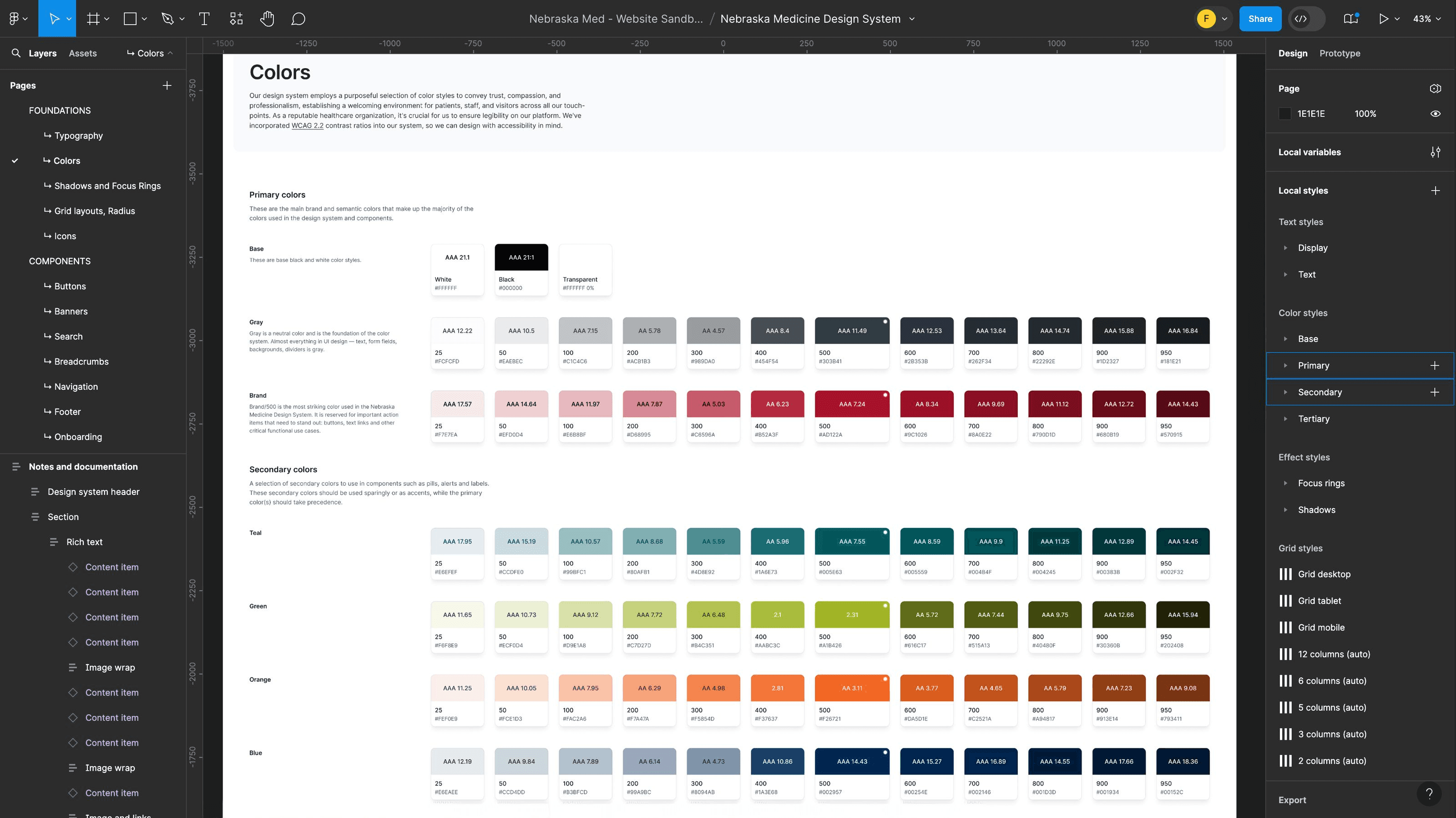The height and width of the screenshot is (818, 1456).
Task: Open page export settings icon
Action: click(x=1435, y=88)
